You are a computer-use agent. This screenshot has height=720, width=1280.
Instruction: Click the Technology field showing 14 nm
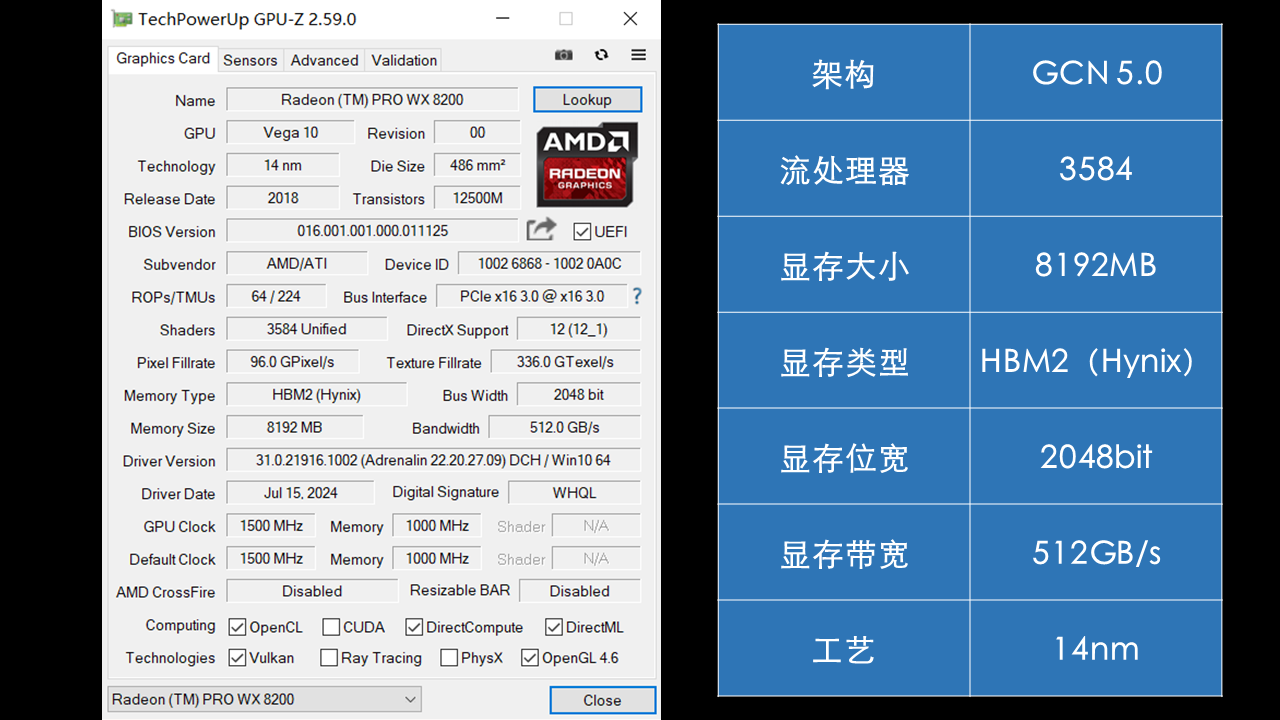283,165
